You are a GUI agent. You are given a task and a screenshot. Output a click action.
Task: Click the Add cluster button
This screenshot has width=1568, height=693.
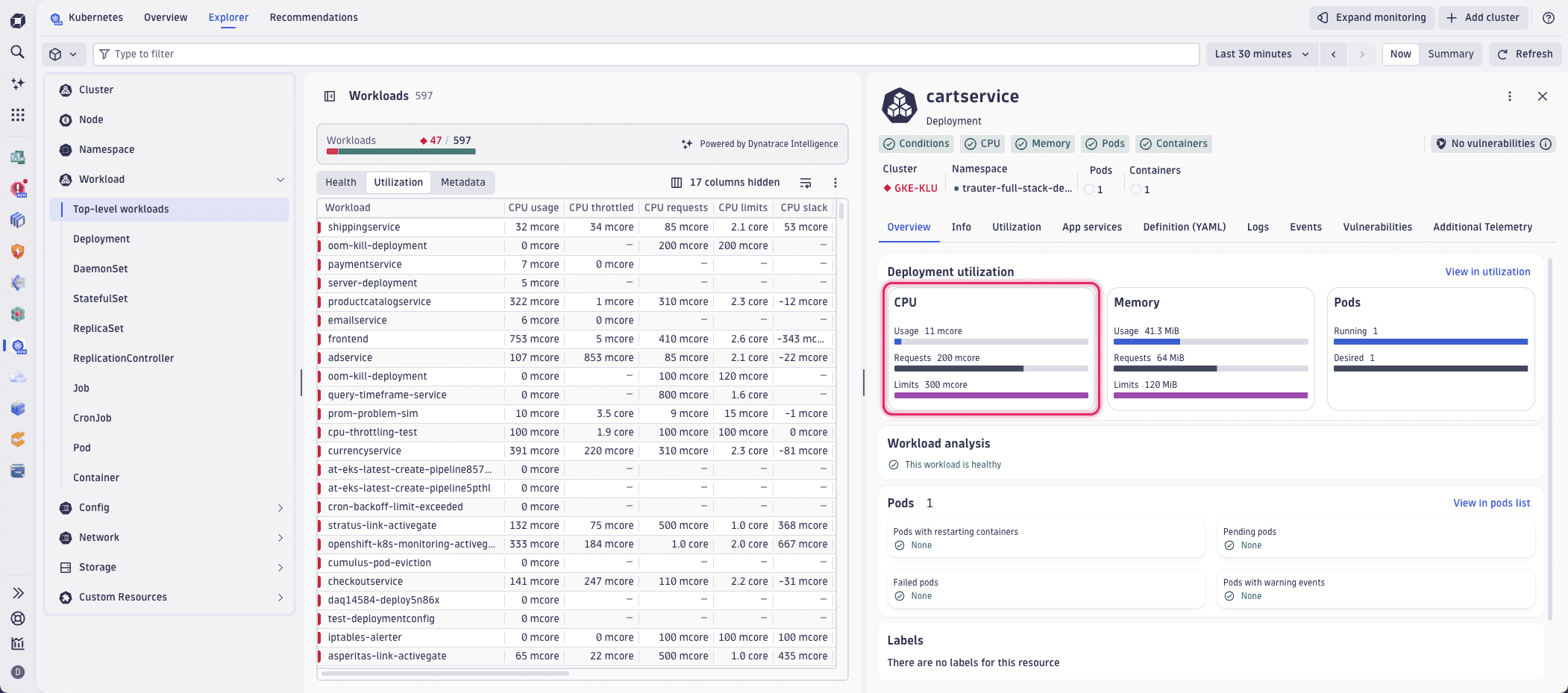(1482, 17)
